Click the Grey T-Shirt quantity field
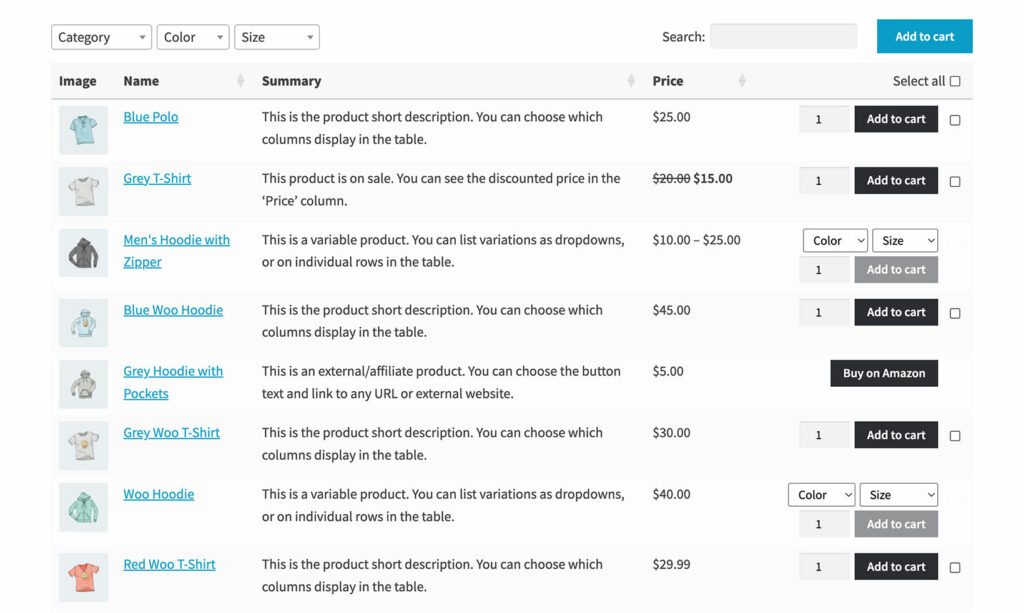The image size is (1024, 613). tap(824, 180)
